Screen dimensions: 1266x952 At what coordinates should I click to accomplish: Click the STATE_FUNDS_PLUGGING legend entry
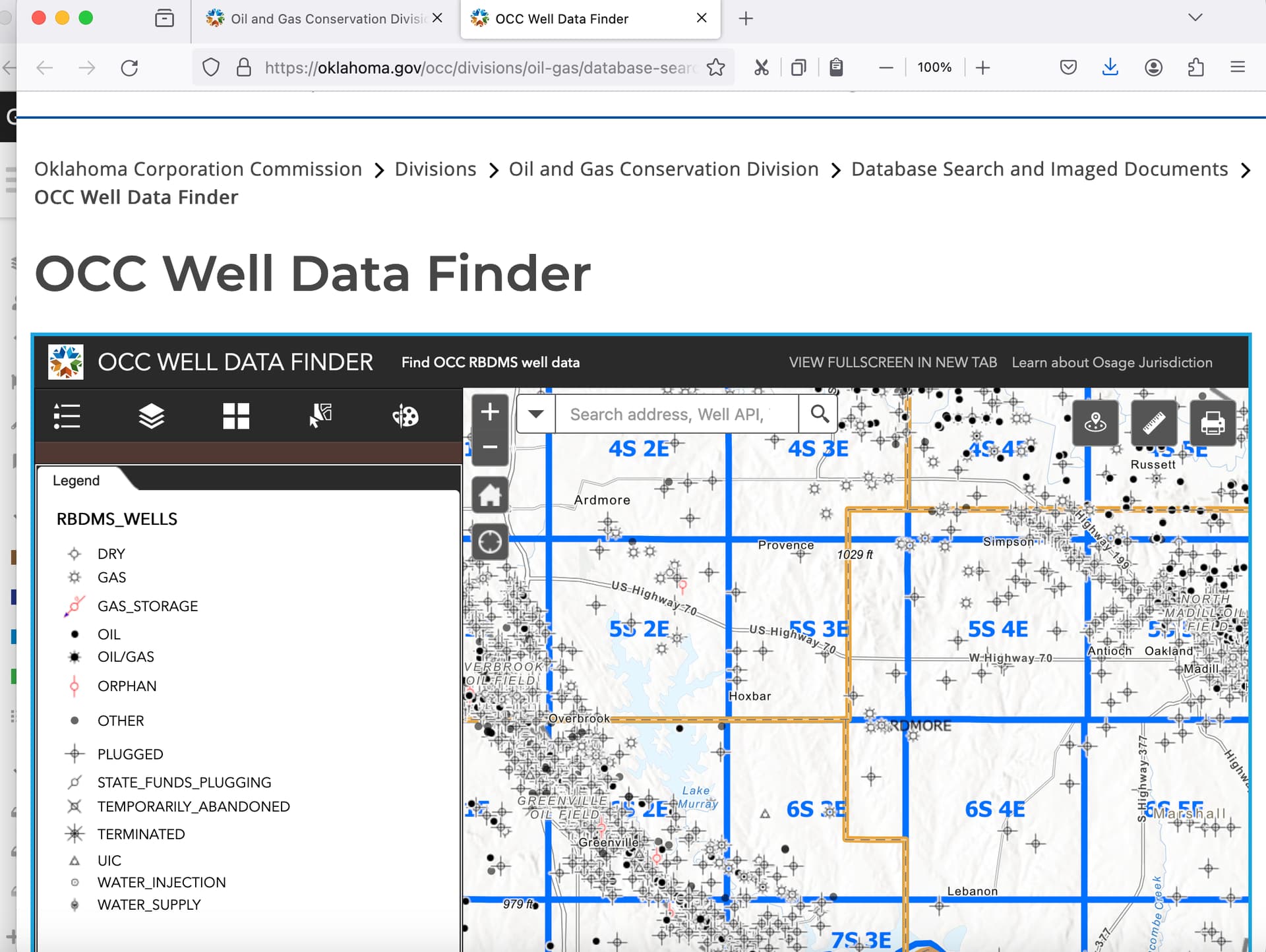(x=184, y=782)
